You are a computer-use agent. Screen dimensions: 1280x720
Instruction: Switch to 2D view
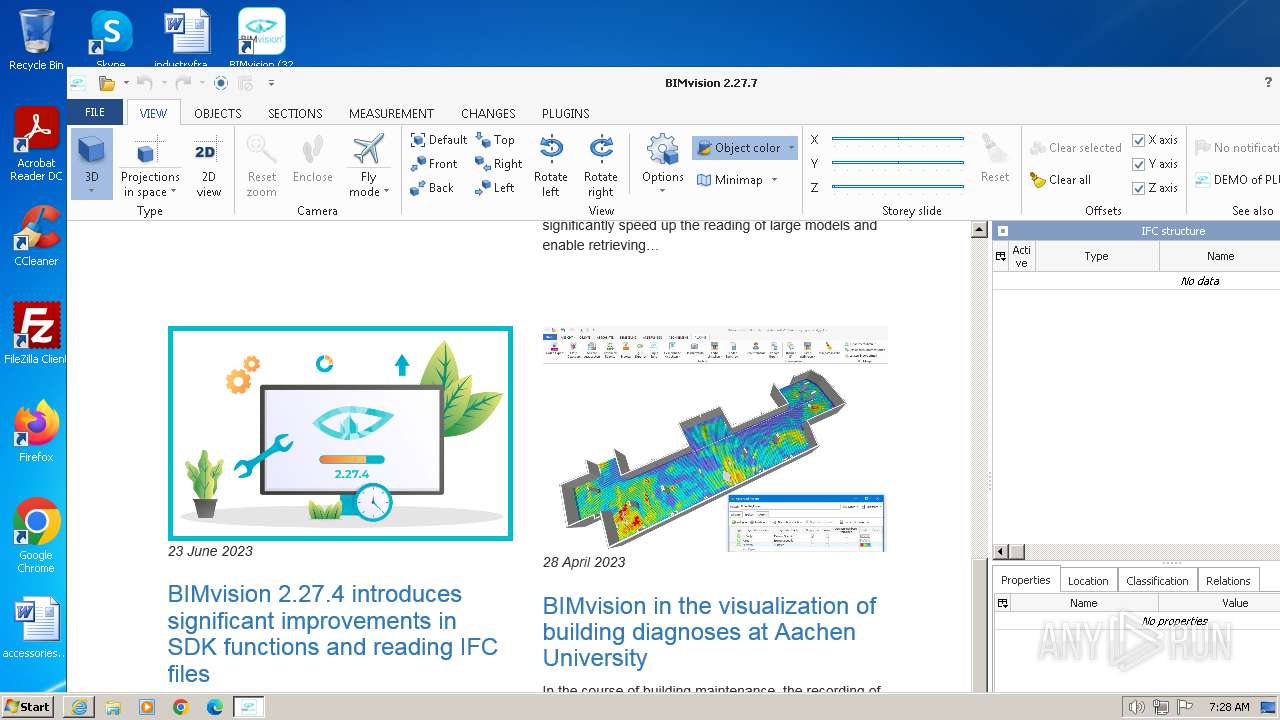207,165
